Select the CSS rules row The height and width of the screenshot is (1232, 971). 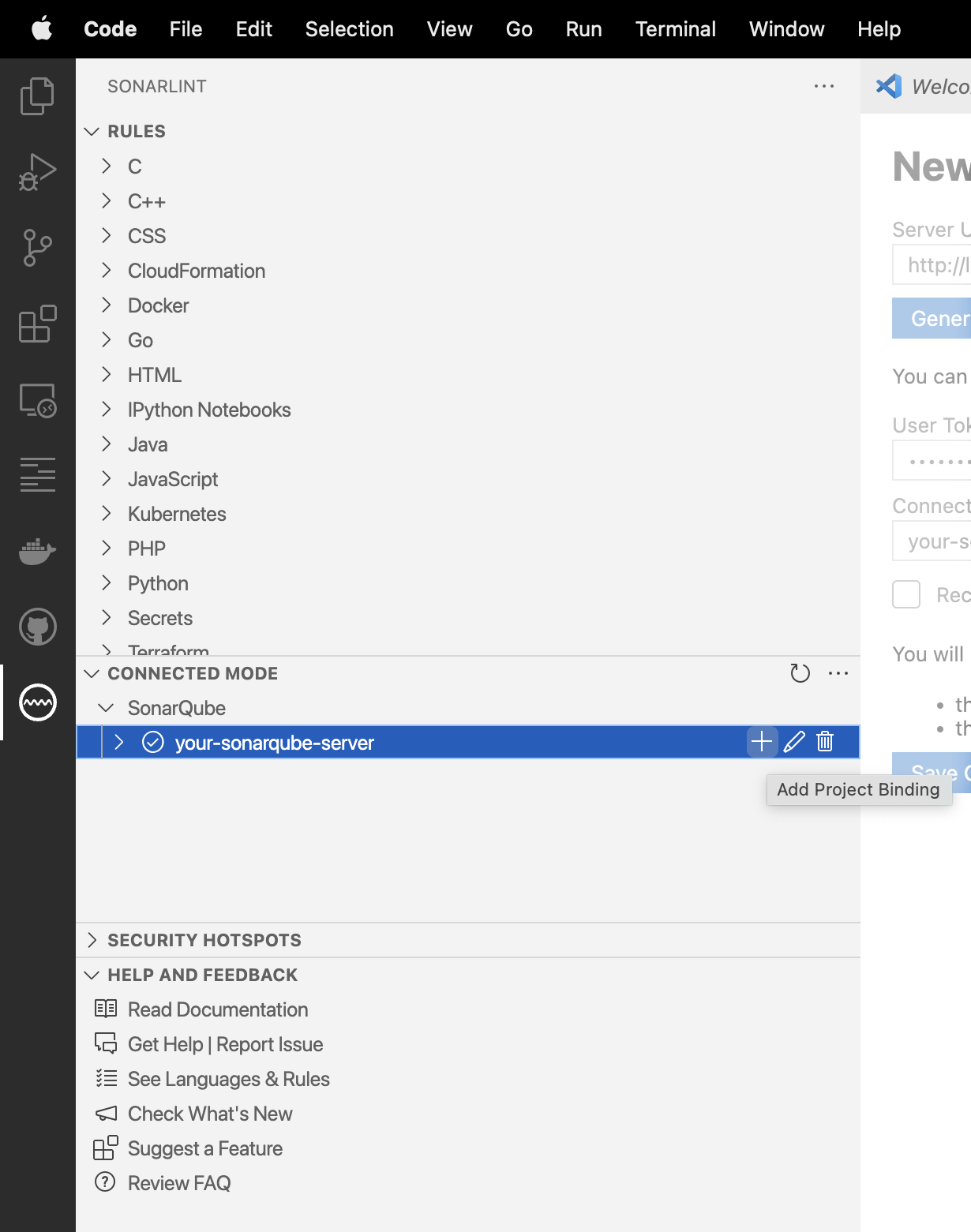tap(468, 236)
